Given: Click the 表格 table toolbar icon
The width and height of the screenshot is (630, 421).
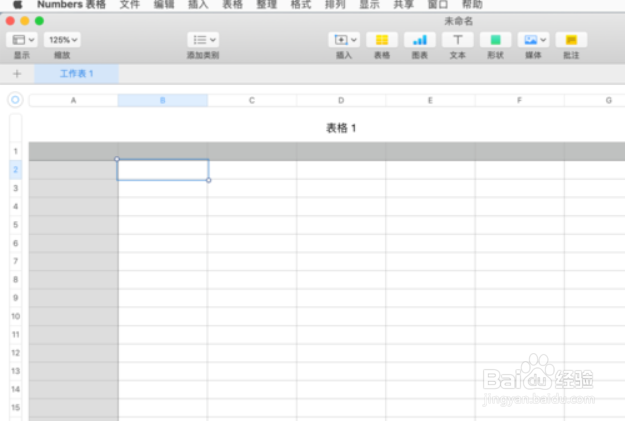Looking at the screenshot, I should coord(382,40).
